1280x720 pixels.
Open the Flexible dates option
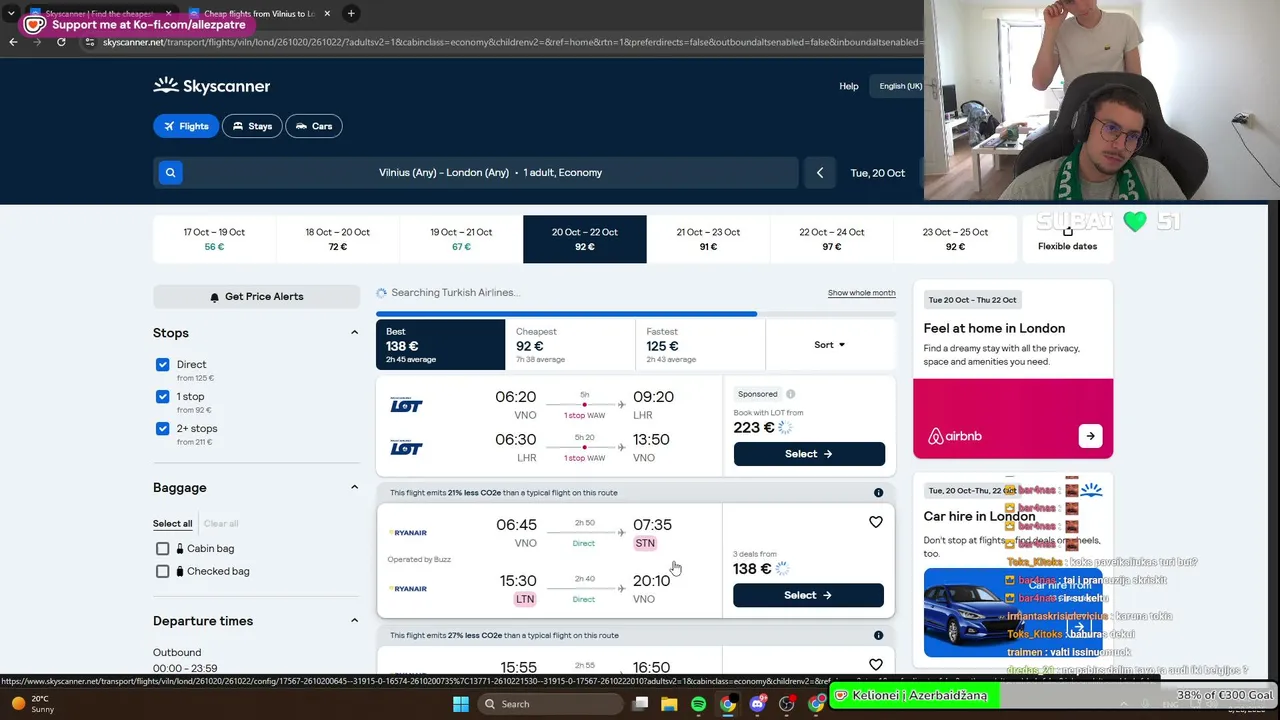pyautogui.click(x=1067, y=239)
